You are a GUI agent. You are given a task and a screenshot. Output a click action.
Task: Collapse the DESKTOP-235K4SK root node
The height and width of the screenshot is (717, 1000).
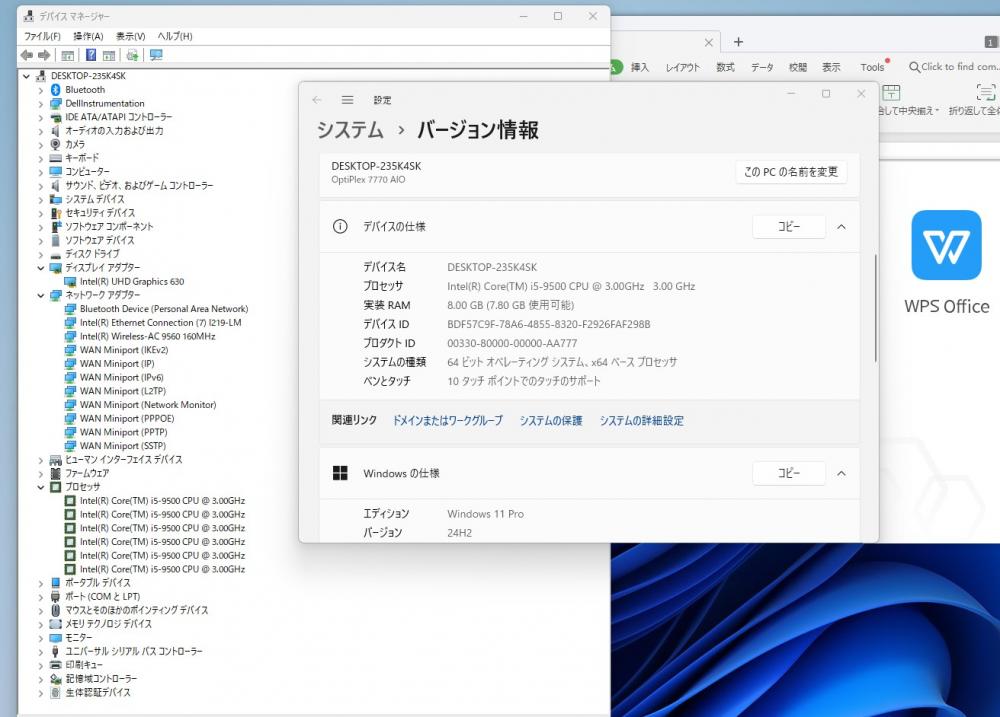tap(26, 77)
